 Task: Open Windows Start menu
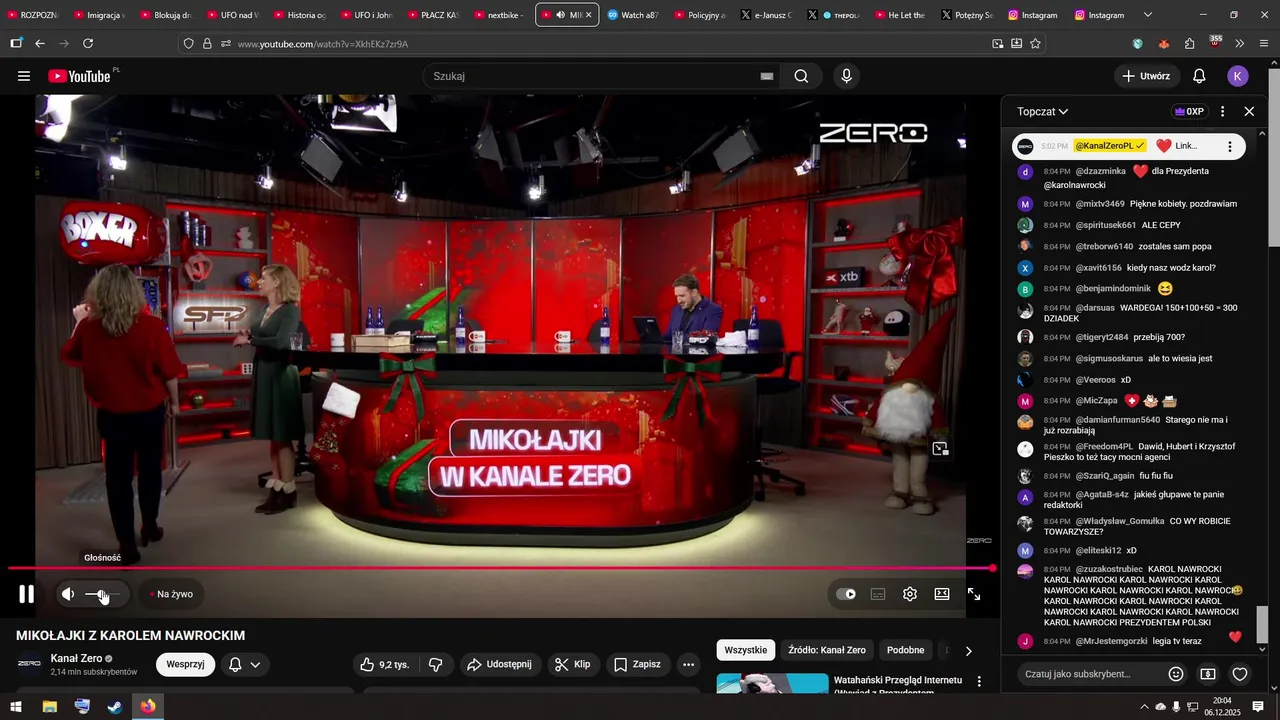(x=16, y=707)
